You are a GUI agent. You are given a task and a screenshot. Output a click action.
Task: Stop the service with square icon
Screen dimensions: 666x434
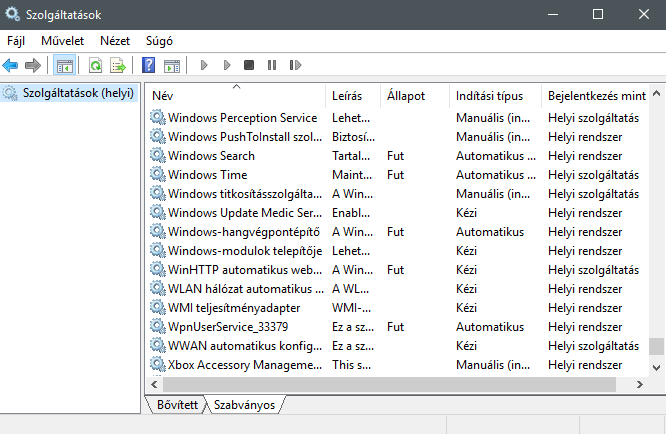(249, 65)
